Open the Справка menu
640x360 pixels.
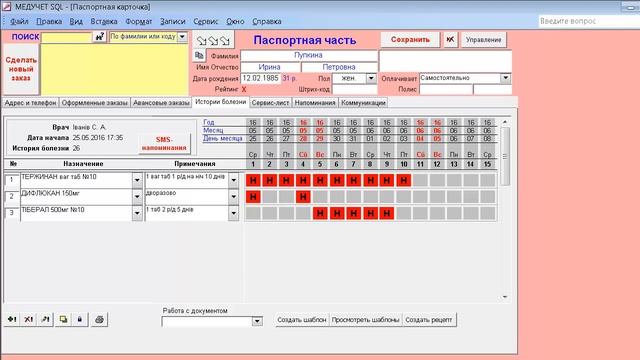pyautogui.click(x=267, y=21)
